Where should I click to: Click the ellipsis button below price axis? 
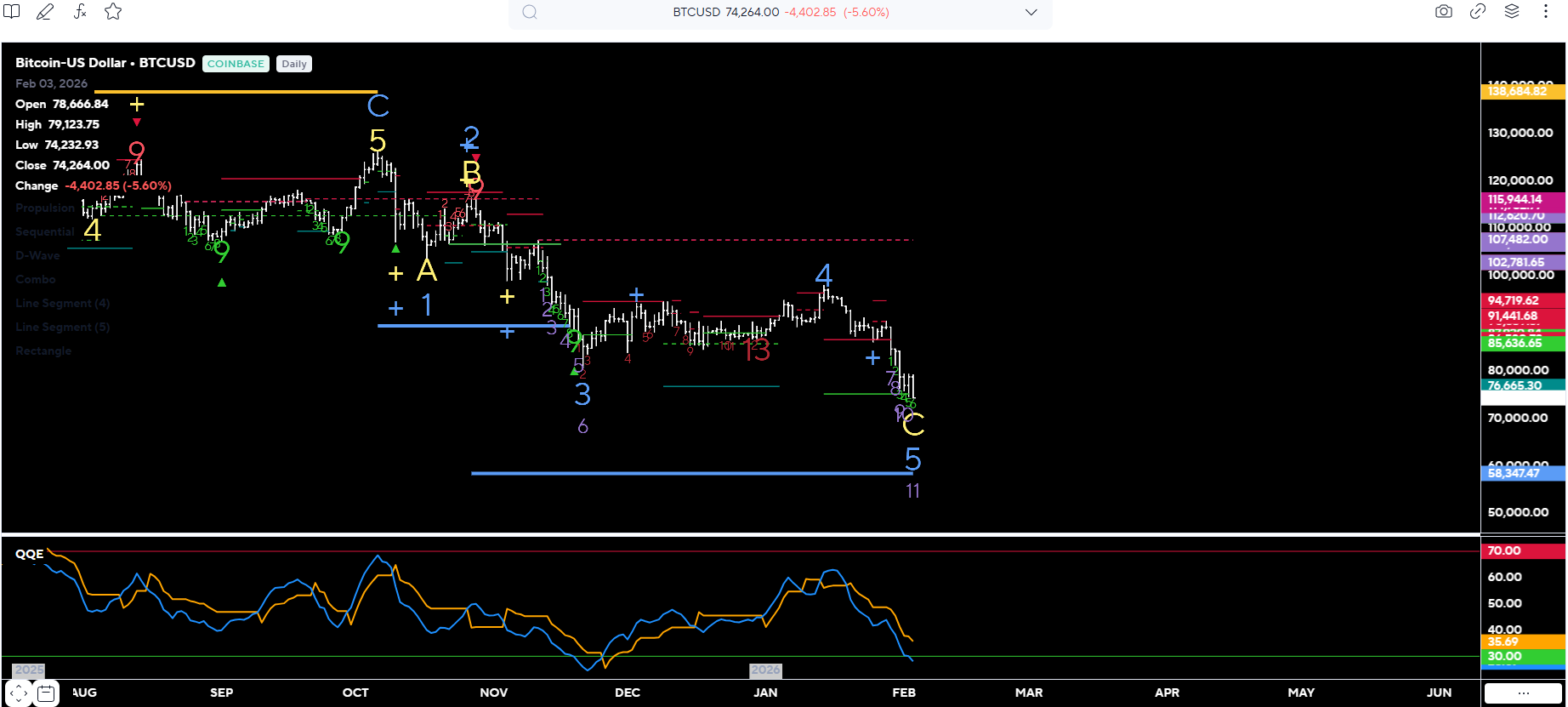[x=1523, y=693]
